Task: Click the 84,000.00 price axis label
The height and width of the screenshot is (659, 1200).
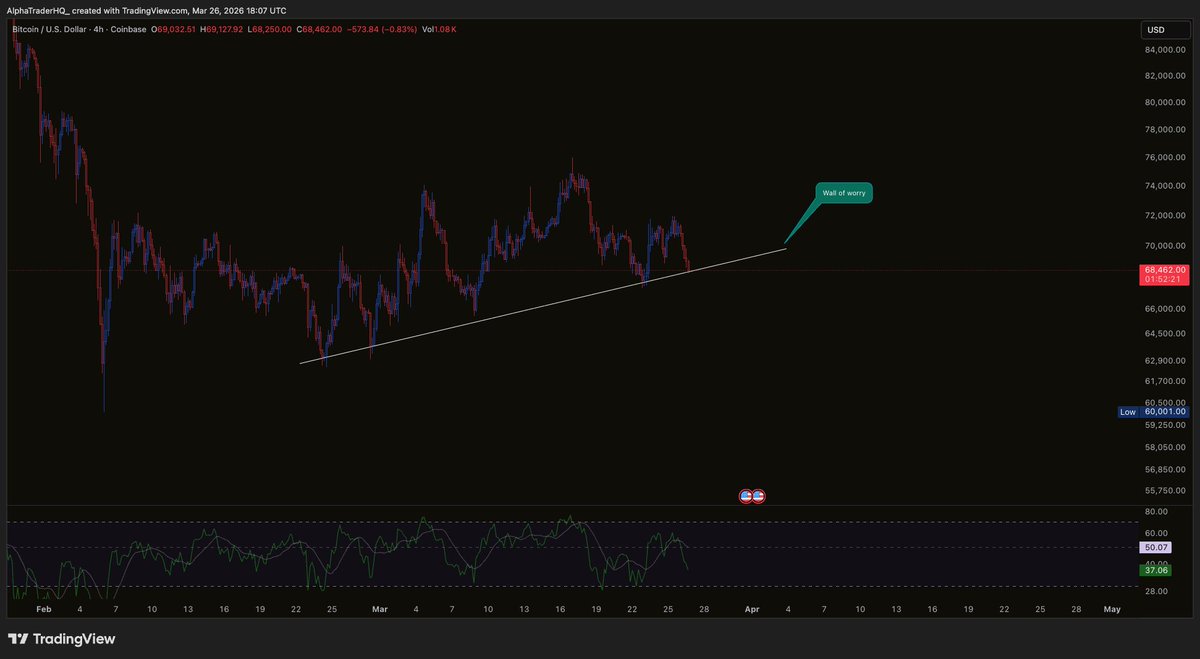Action: (1165, 48)
